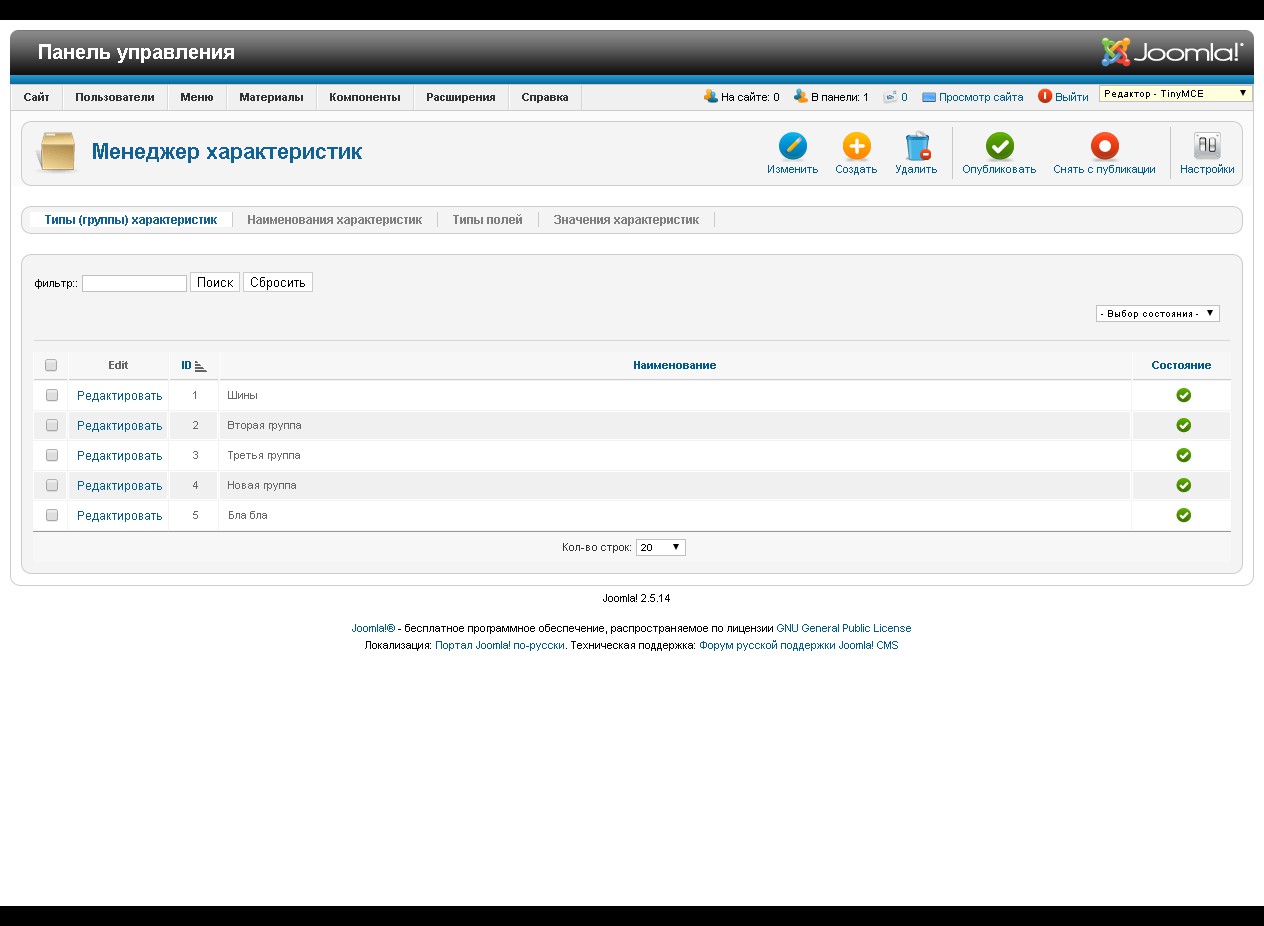Click the Снять с публикации red icon

pos(1104,146)
